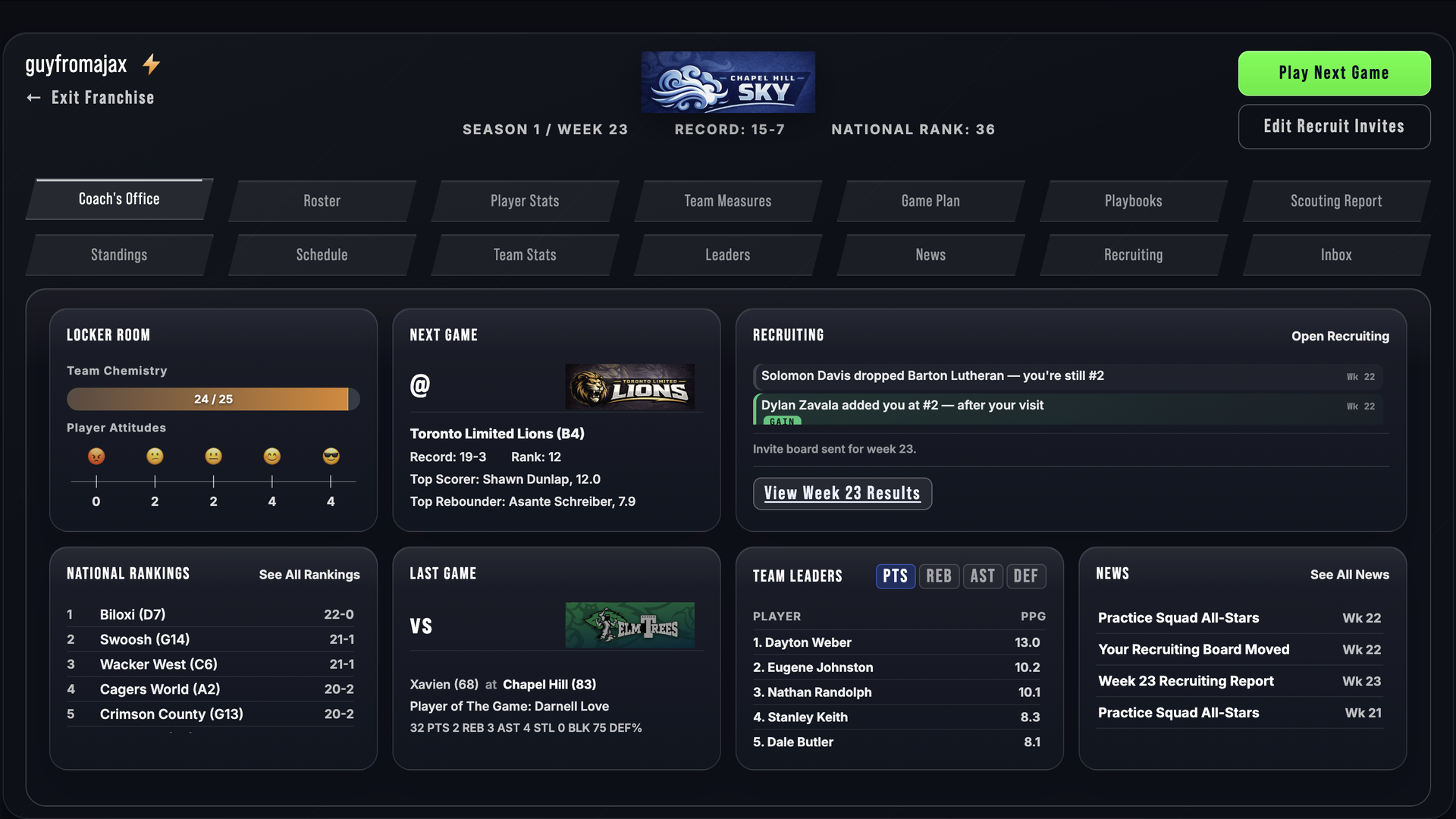Switch team leaders to REB
This screenshot has height=819, width=1456.
939,576
